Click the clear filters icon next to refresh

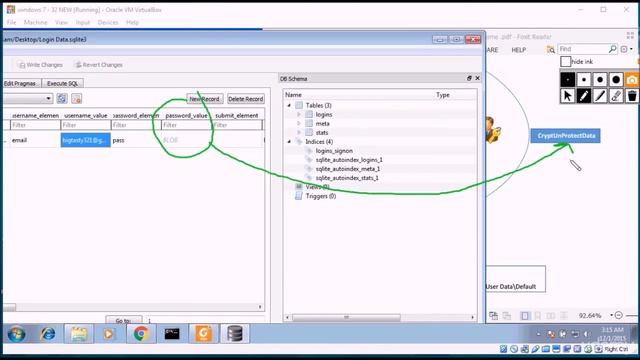pyautogui.click(x=76, y=98)
